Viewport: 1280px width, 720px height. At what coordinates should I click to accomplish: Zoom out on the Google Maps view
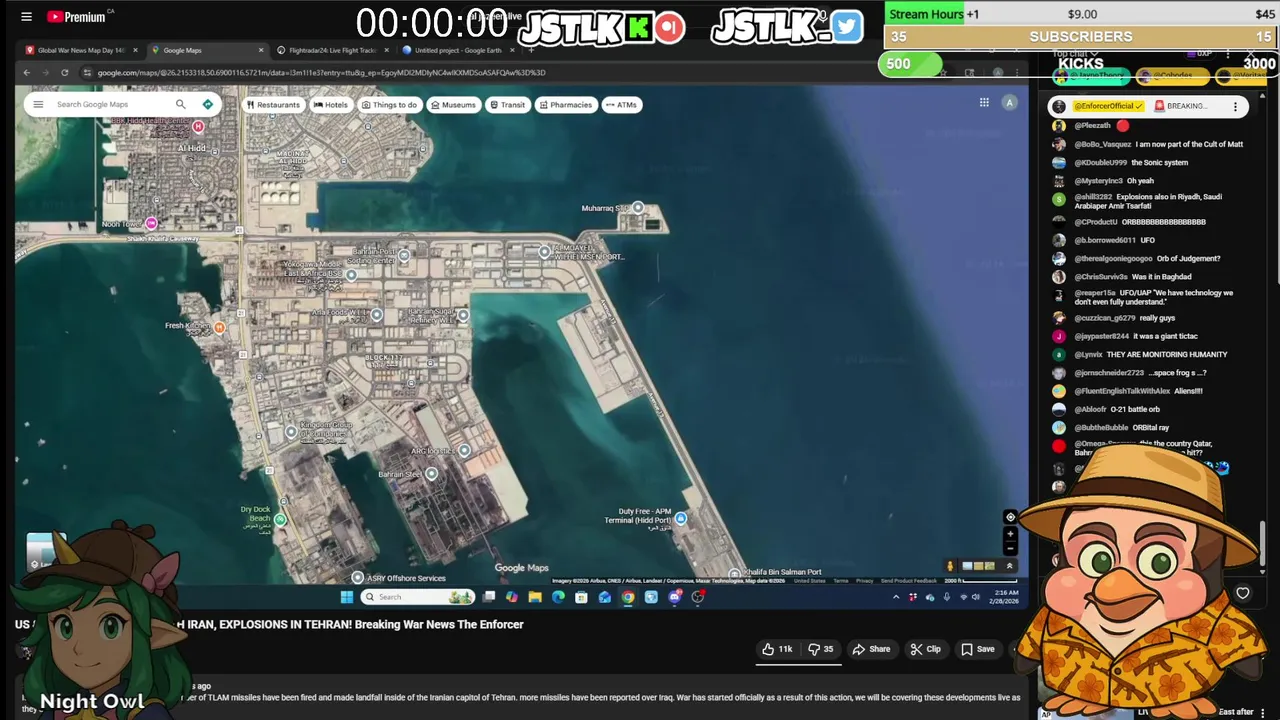coord(1010,548)
